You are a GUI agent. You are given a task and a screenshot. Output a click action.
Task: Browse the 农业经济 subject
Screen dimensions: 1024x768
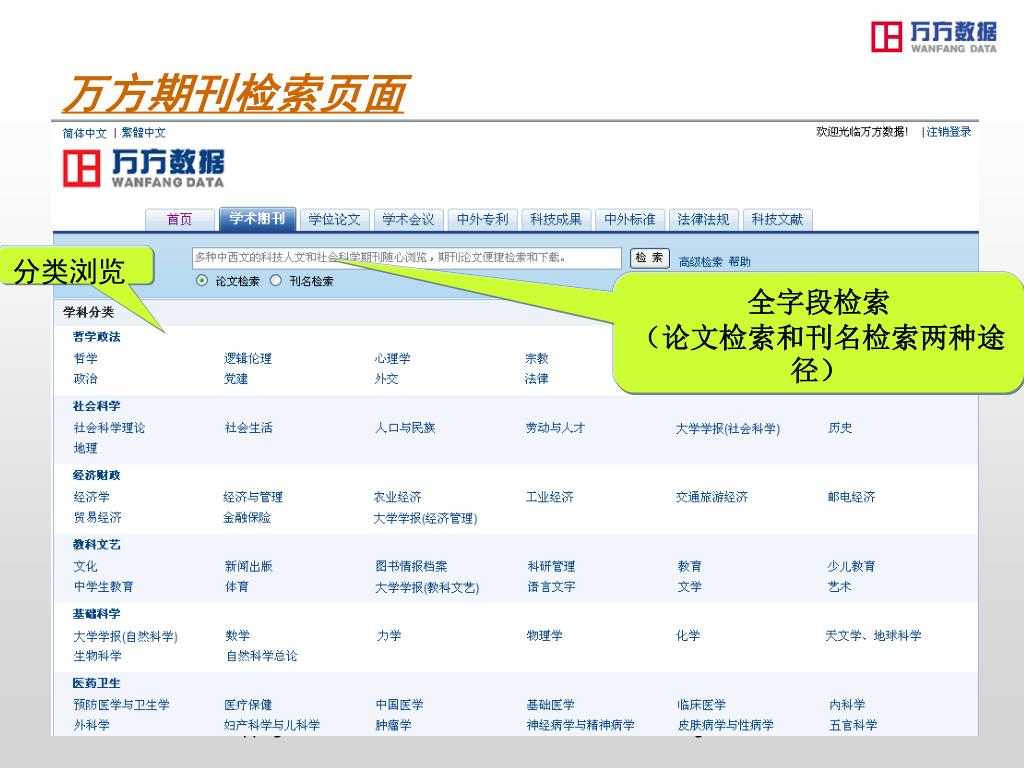coord(398,497)
